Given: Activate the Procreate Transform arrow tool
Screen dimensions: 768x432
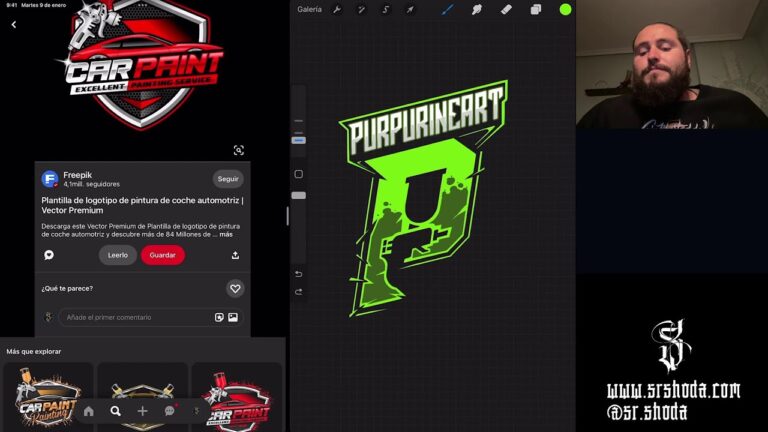Looking at the screenshot, I should [410, 9].
